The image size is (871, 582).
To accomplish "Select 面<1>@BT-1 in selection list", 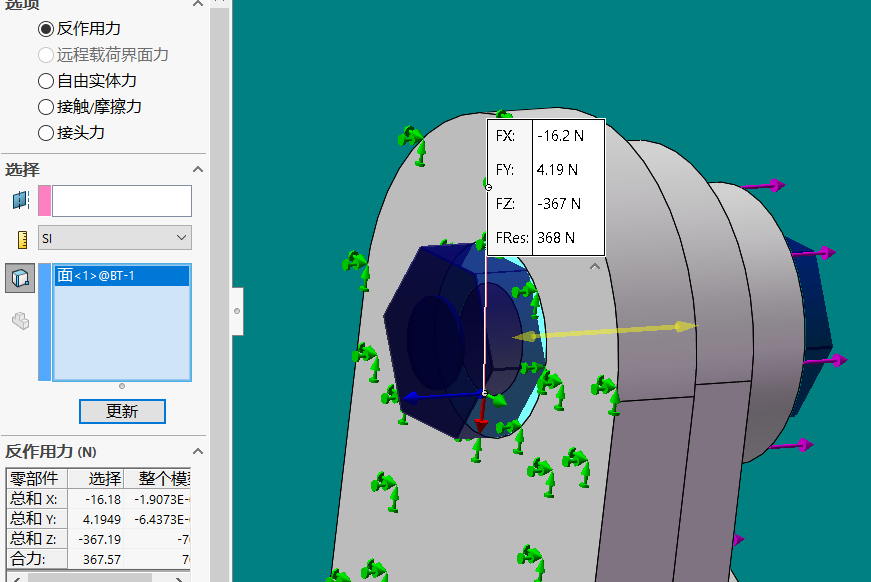I will tap(122, 275).
